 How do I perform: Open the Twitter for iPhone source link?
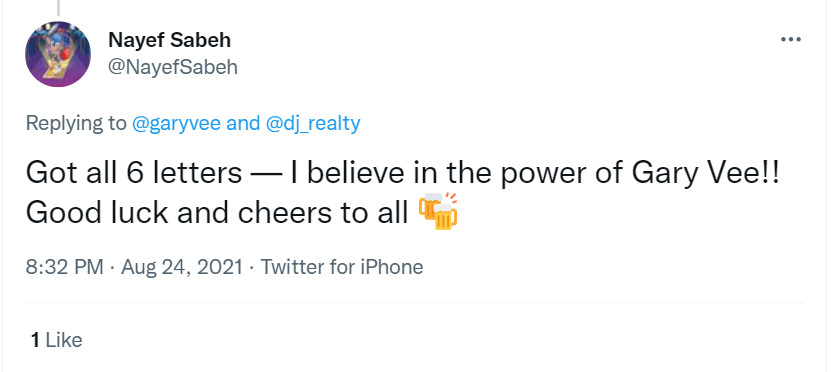click(x=342, y=267)
